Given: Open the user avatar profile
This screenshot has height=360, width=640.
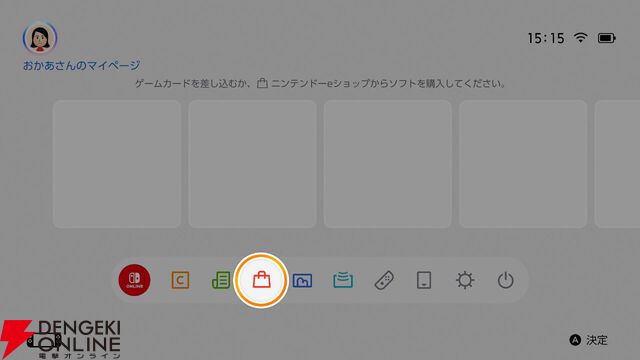Looking at the screenshot, I should (40, 38).
